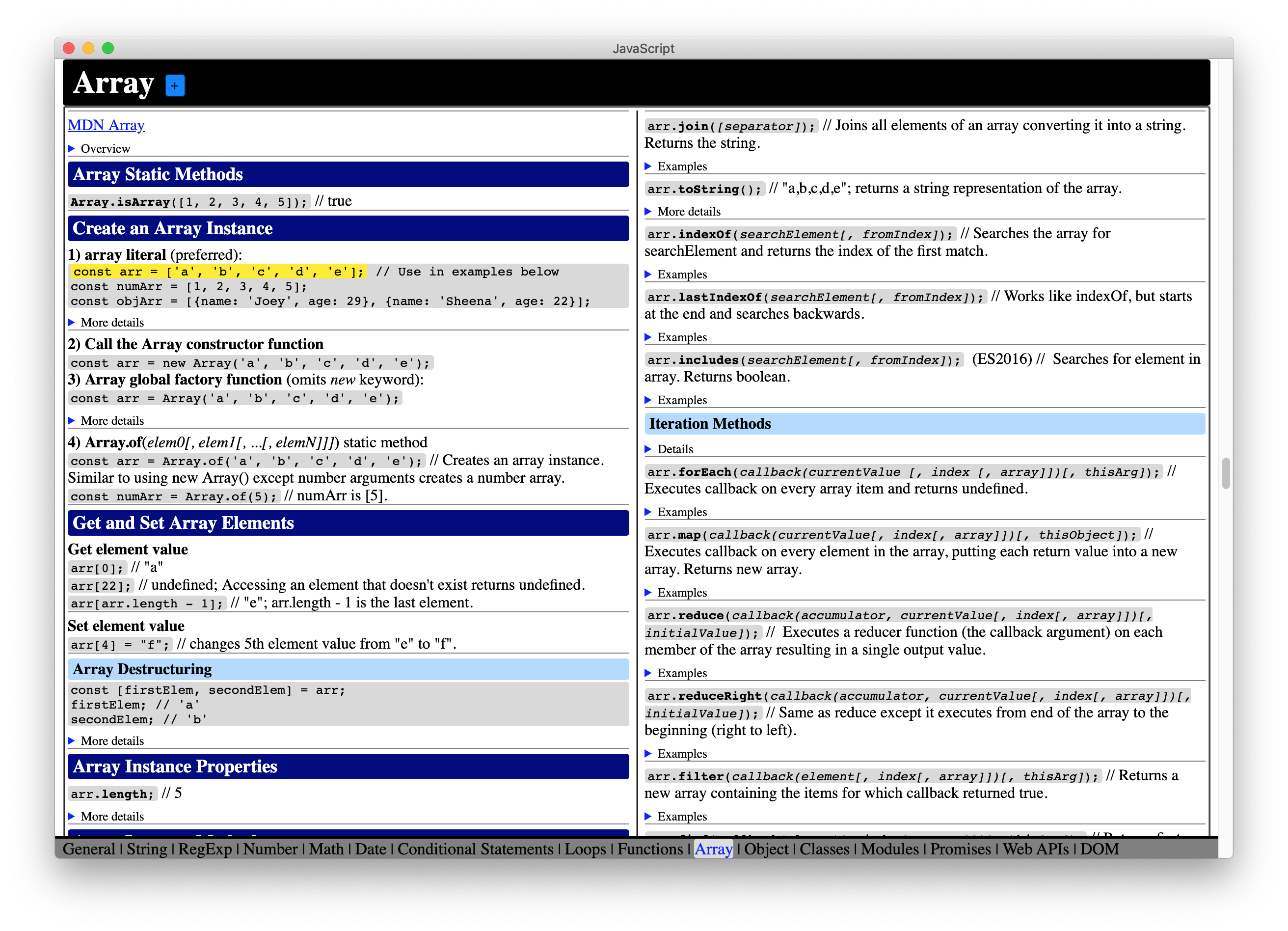Click the arr[4] = "f" code snippet
The width and height of the screenshot is (1288, 931).
(x=120, y=645)
